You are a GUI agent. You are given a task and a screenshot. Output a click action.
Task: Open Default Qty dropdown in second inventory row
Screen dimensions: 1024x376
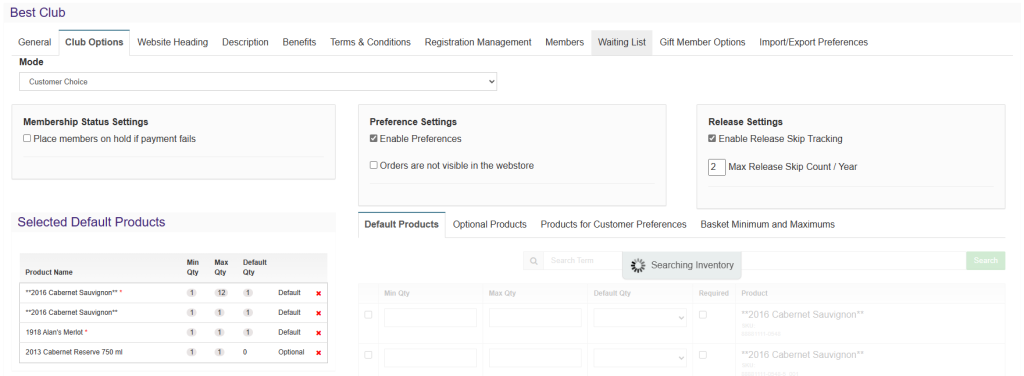(x=640, y=358)
